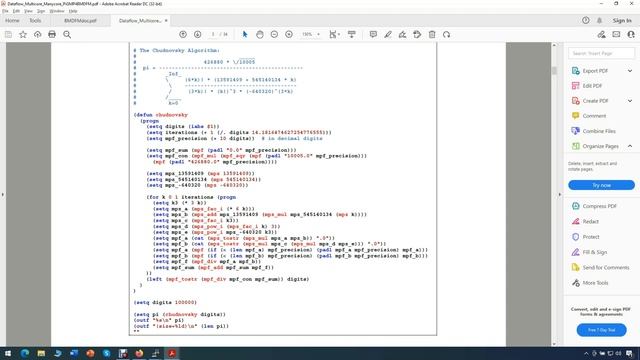Upload file to cloud icon
The width and height of the screenshot is (640, 360).
click(38, 35)
